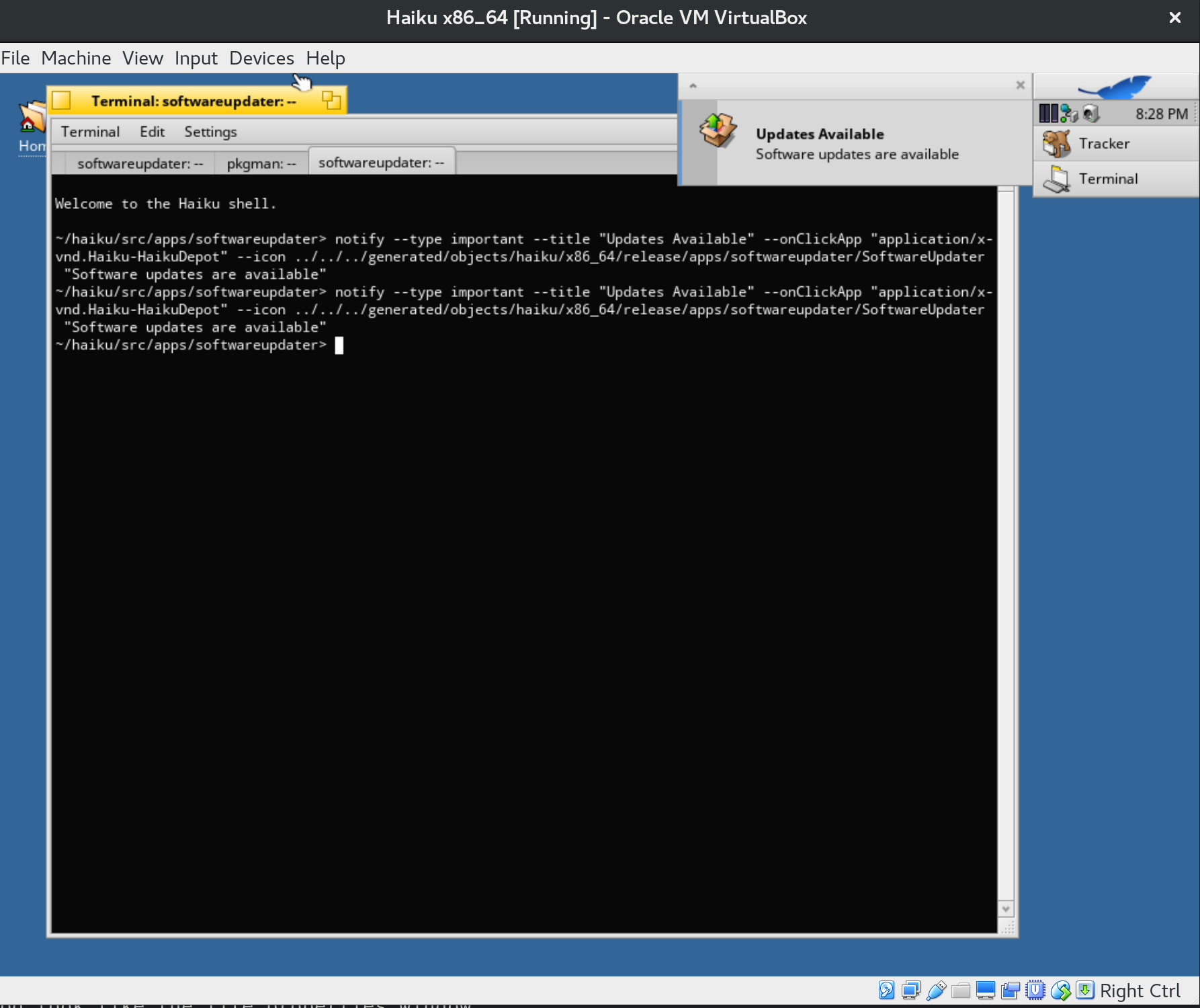Click the current shell prompt line with the cursor

(199, 345)
